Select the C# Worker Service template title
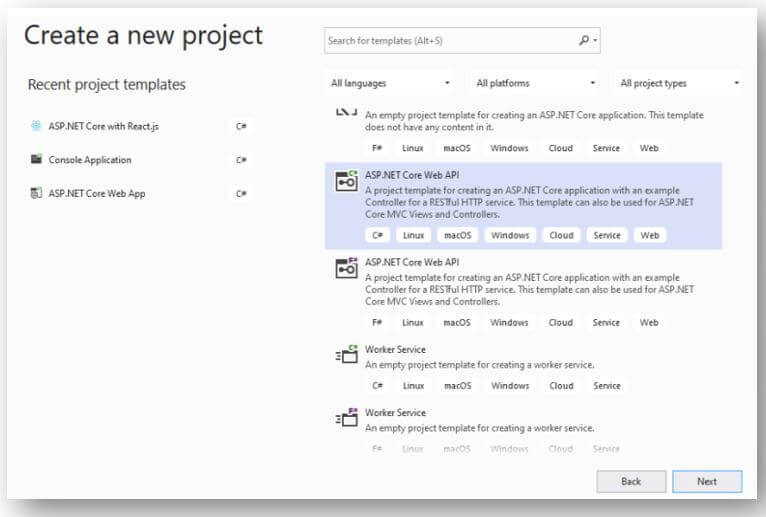766x517 pixels. 395,349
